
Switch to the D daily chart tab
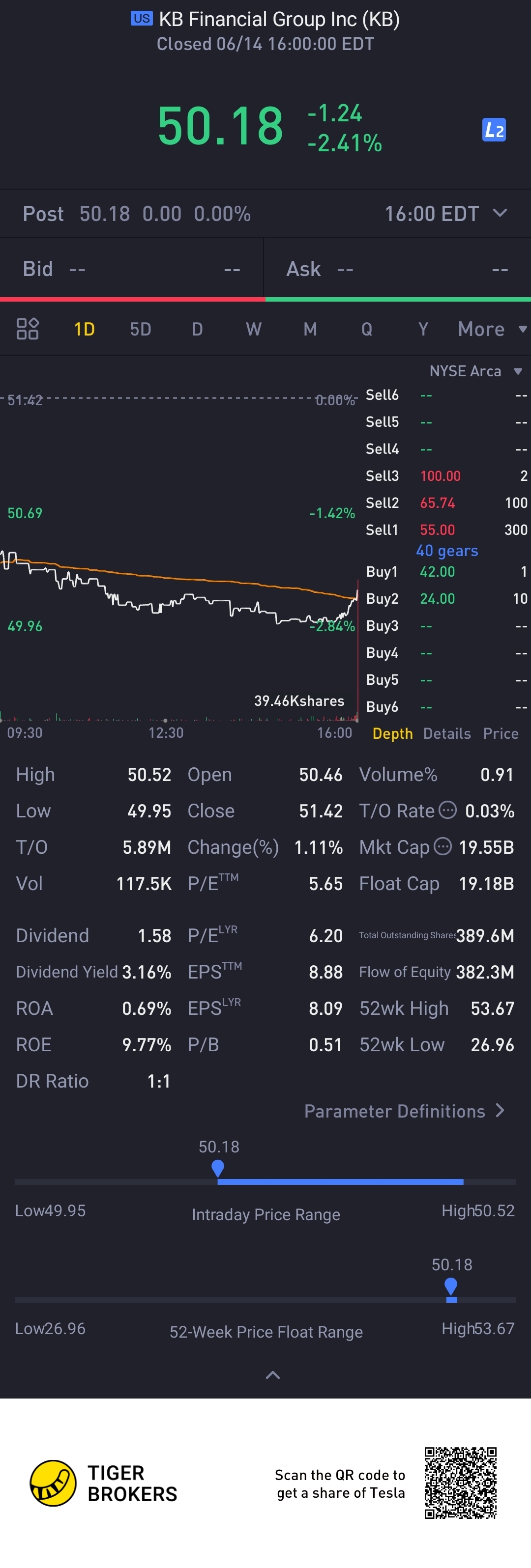tap(197, 329)
